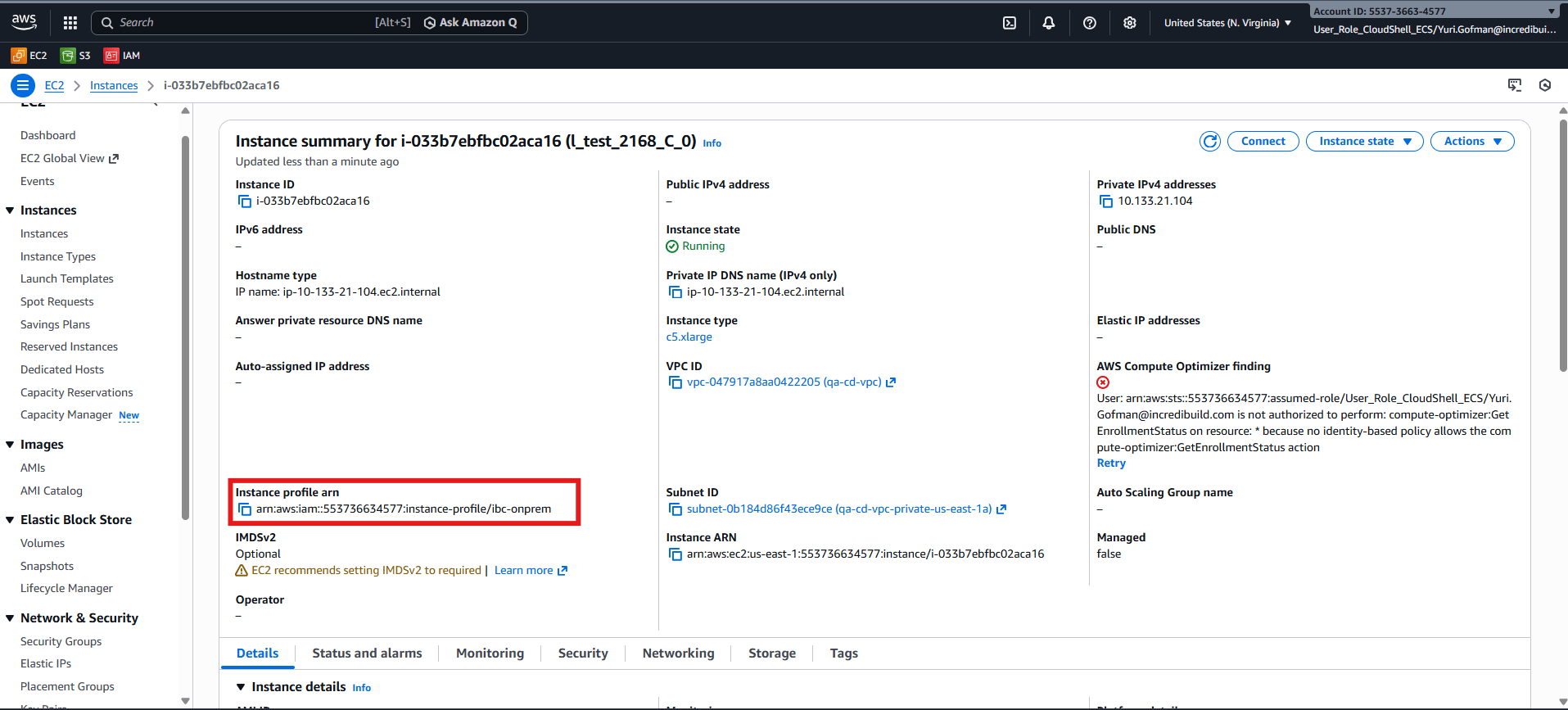Image resolution: width=1568 pixels, height=710 pixels.
Task: Open the c5.xlarge instance type link
Action: pos(689,337)
